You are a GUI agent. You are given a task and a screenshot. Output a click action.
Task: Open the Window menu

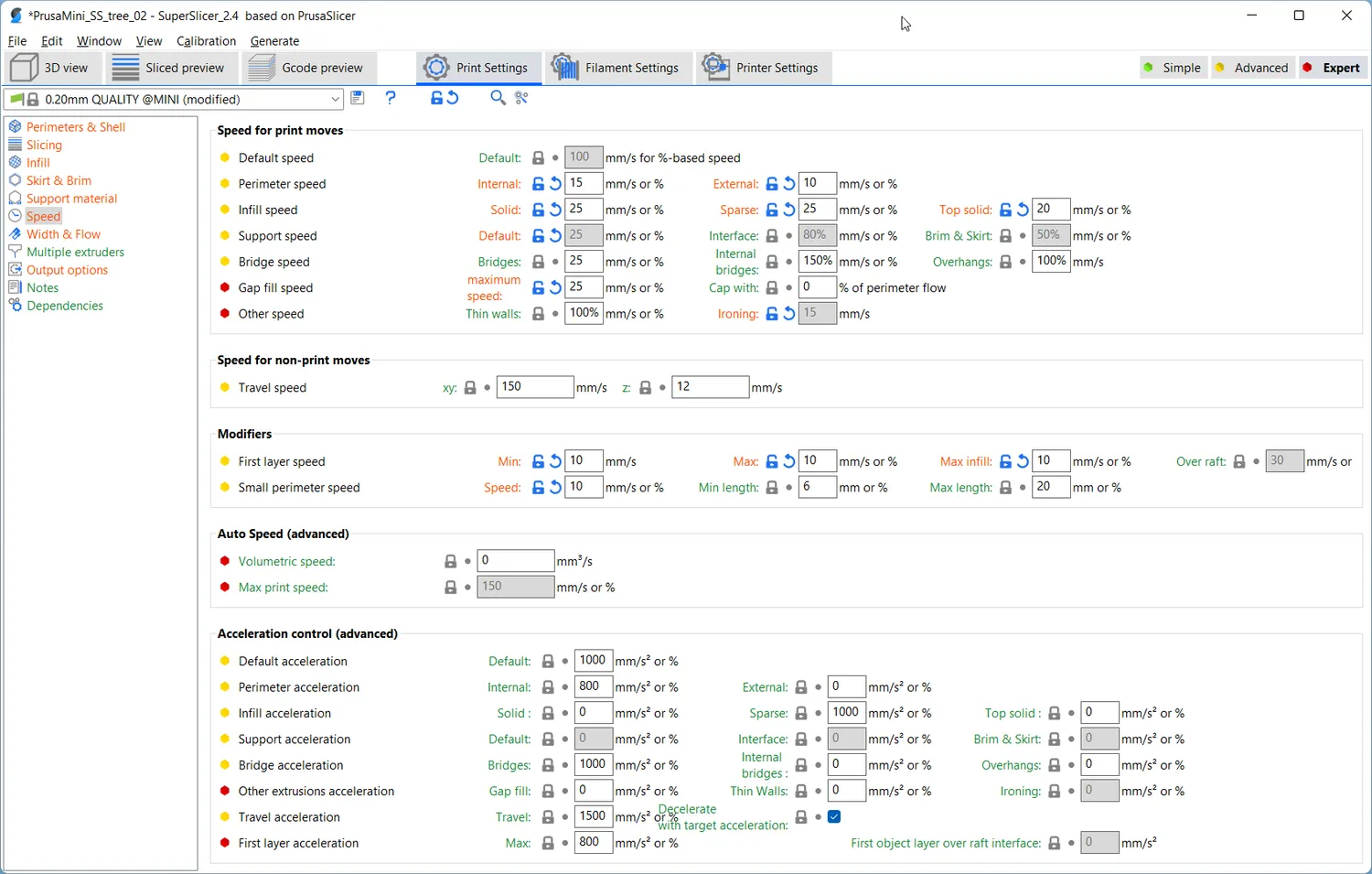point(99,41)
